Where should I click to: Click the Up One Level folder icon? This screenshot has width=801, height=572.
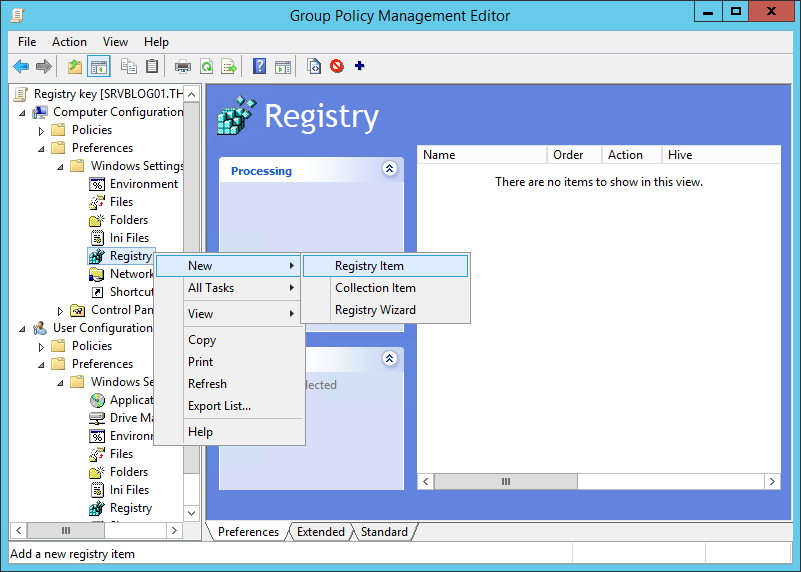click(75, 67)
